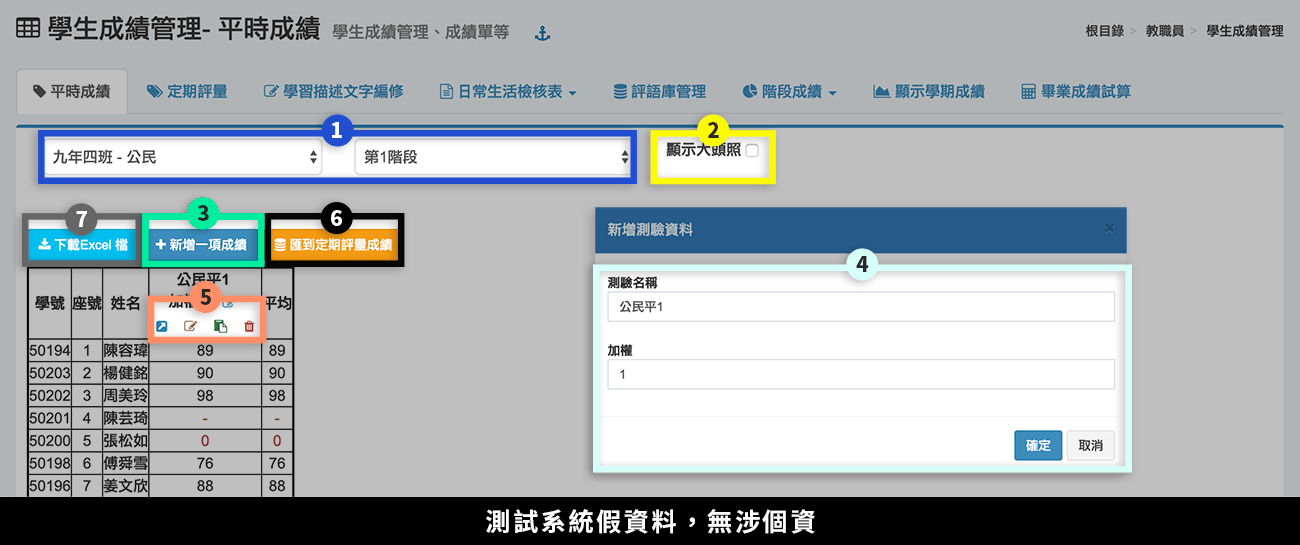Screen dimensions: 1300x545
Task: Toggle the 顯示大頭照 checkbox
Action: (x=752, y=150)
